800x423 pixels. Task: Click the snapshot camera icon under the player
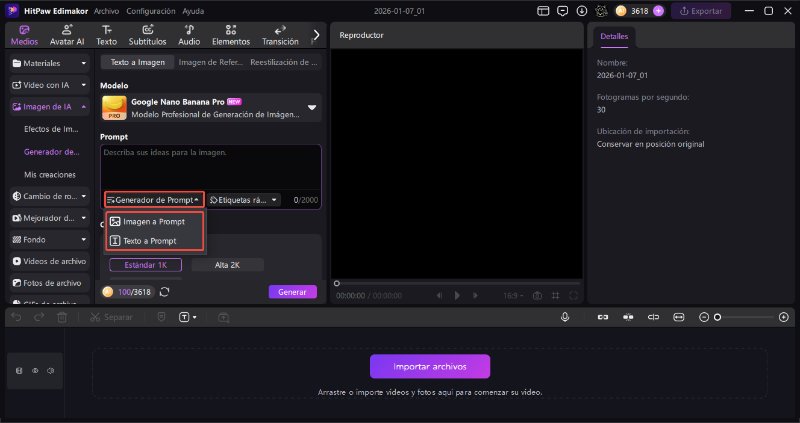[537, 295]
